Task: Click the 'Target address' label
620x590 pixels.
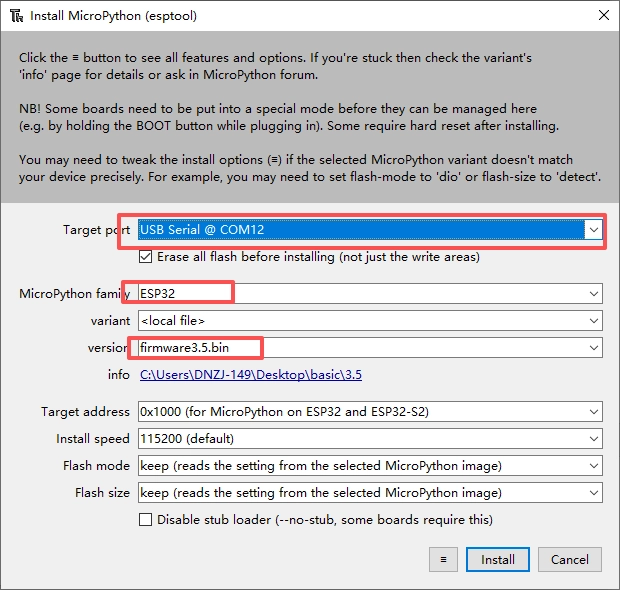Action: [85, 412]
